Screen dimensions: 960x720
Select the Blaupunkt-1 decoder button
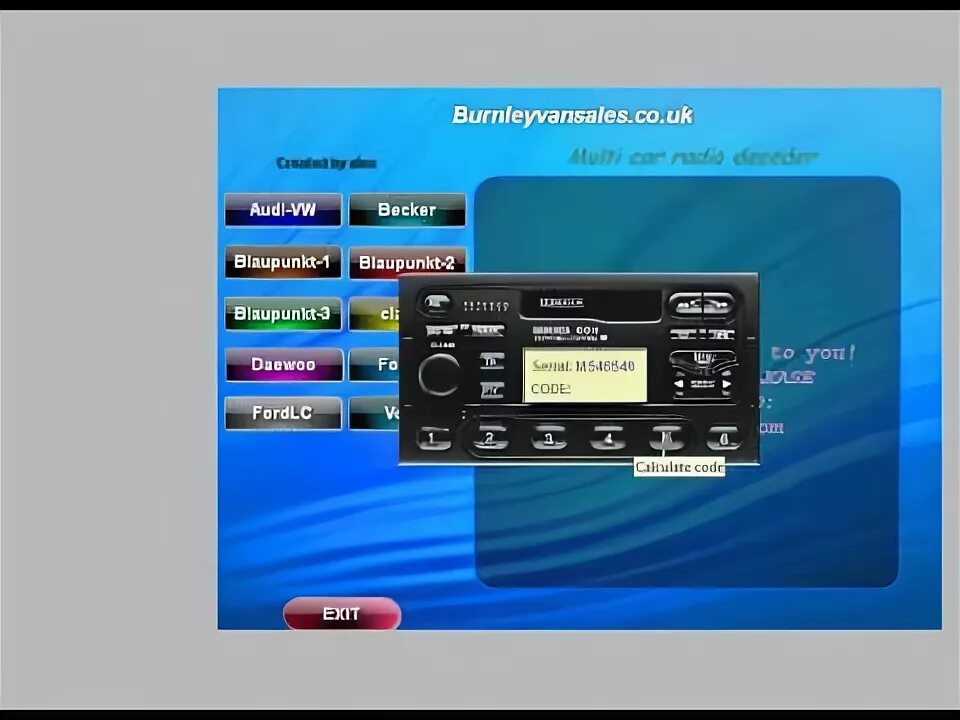(x=283, y=262)
